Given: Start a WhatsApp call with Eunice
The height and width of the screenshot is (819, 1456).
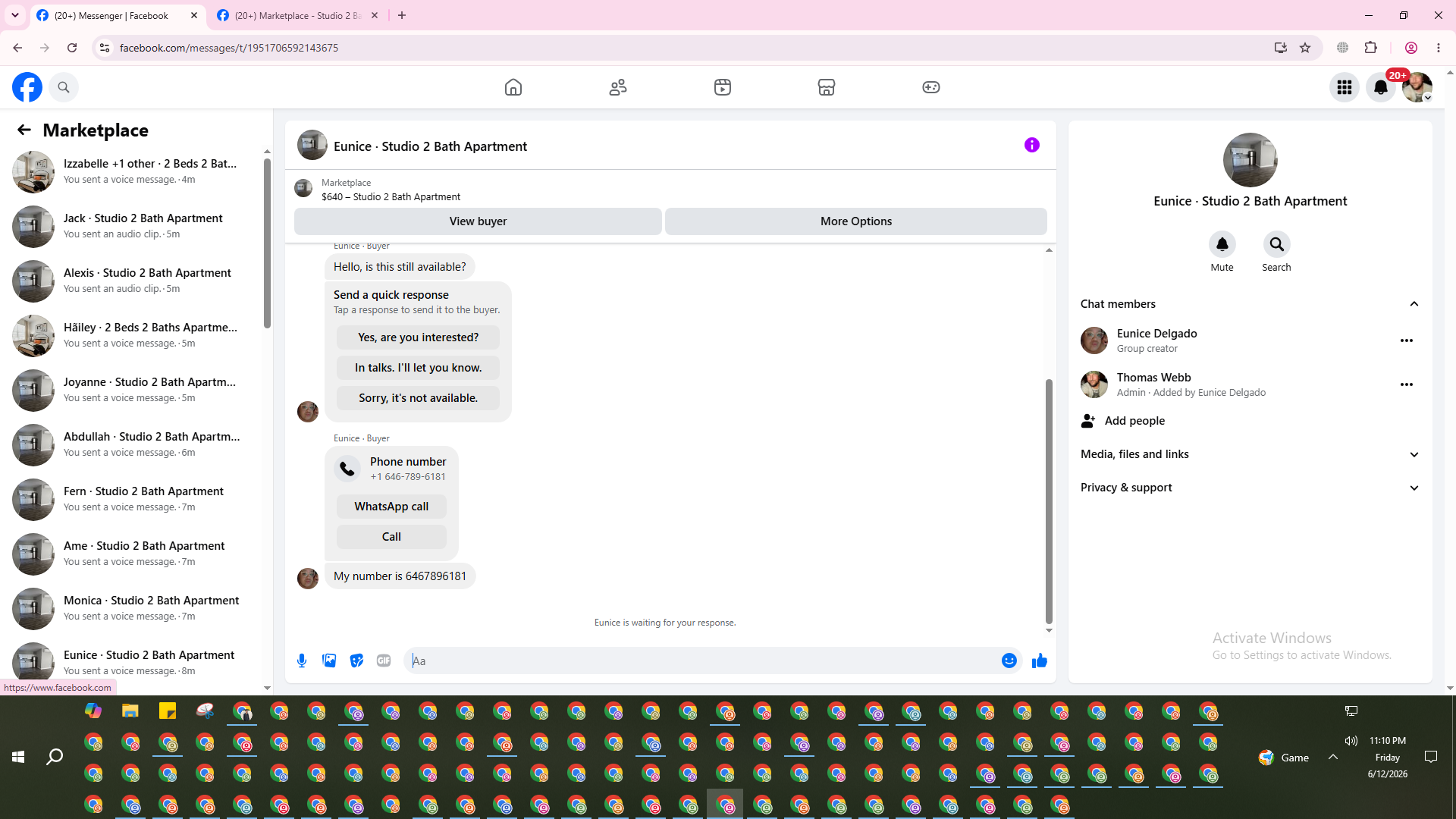Looking at the screenshot, I should tap(391, 507).
